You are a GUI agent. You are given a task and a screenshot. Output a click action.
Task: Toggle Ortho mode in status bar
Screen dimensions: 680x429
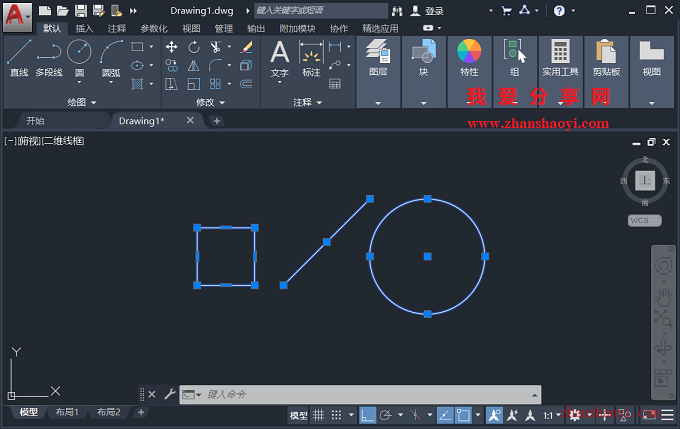367,415
